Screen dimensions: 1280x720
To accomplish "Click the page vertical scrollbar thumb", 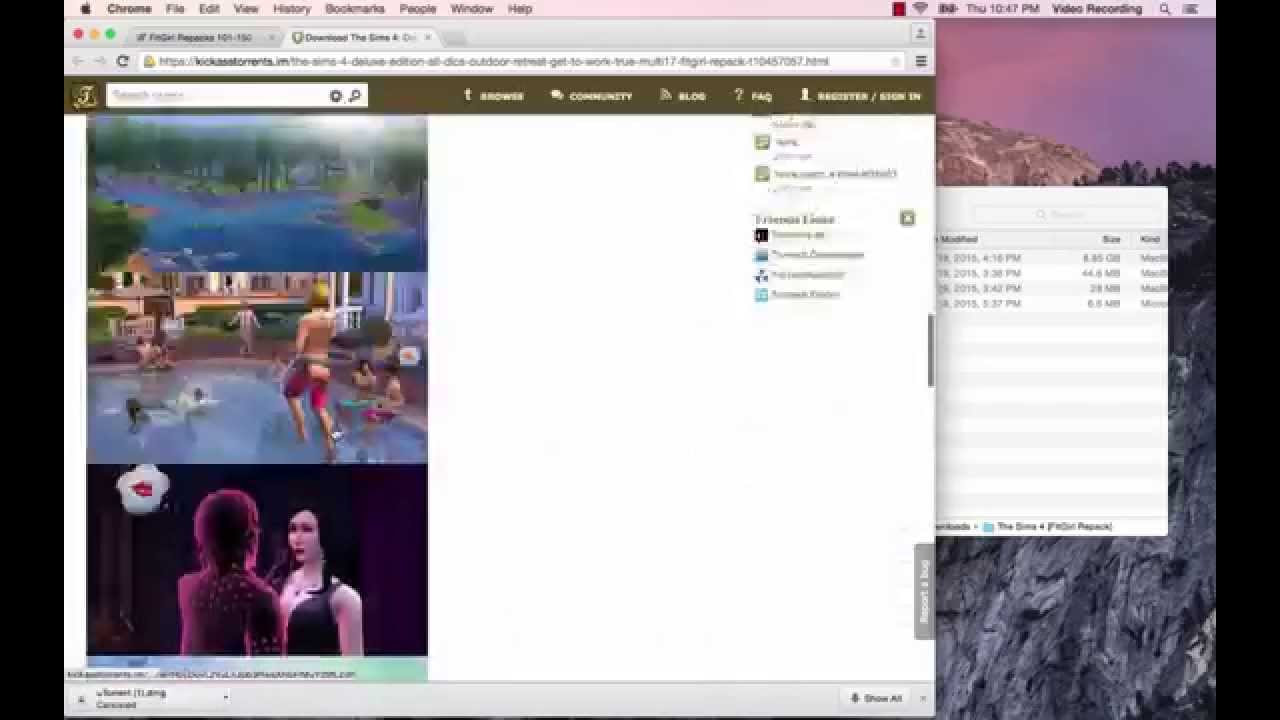I will (931, 350).
